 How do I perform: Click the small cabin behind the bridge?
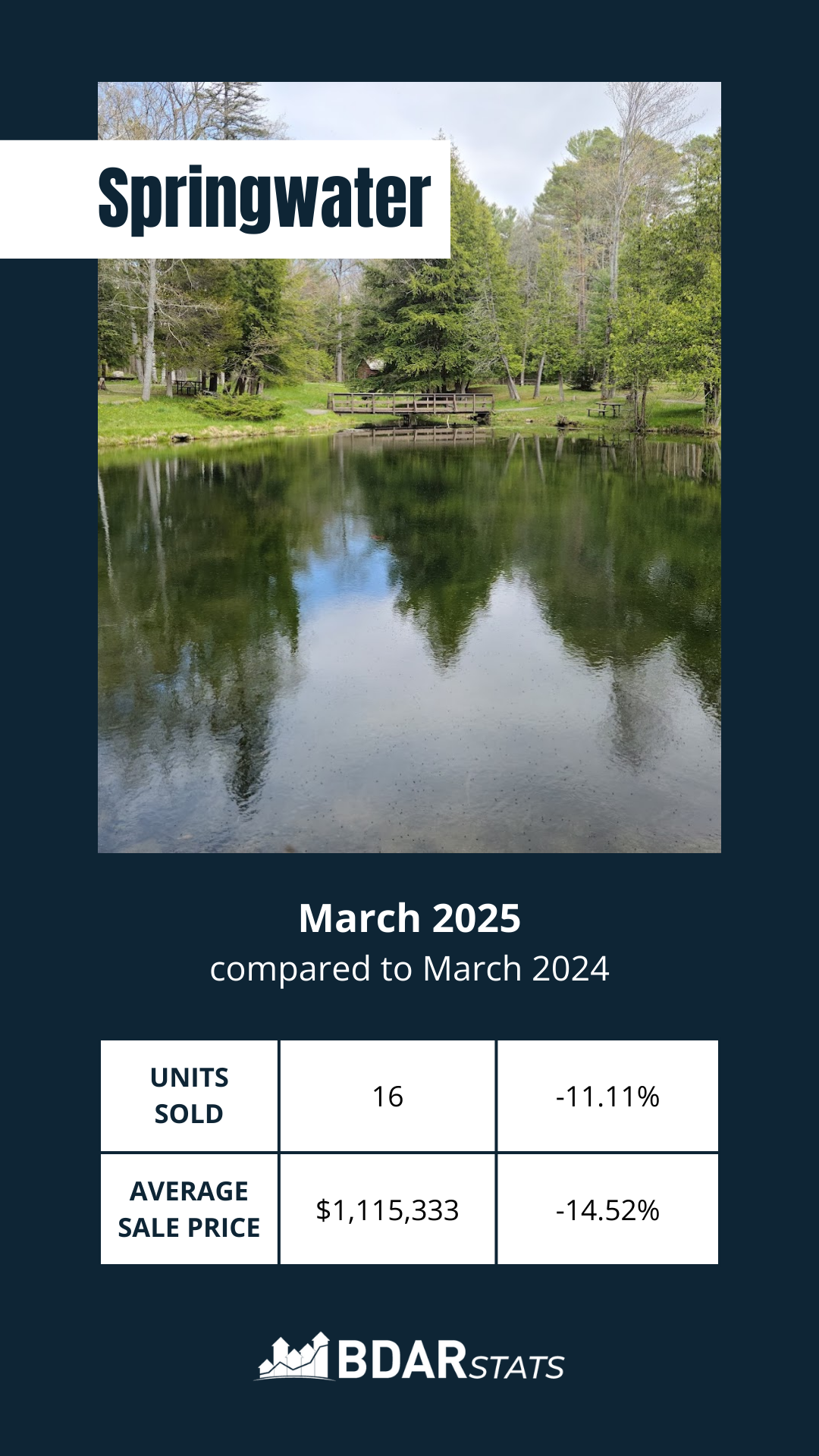point(371,369)
